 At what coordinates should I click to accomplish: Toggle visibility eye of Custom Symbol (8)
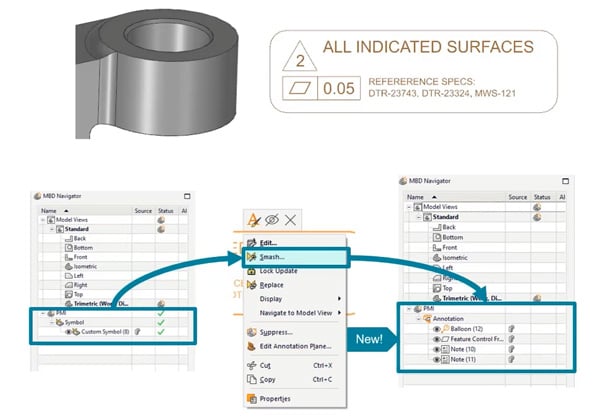coord(68,332)
